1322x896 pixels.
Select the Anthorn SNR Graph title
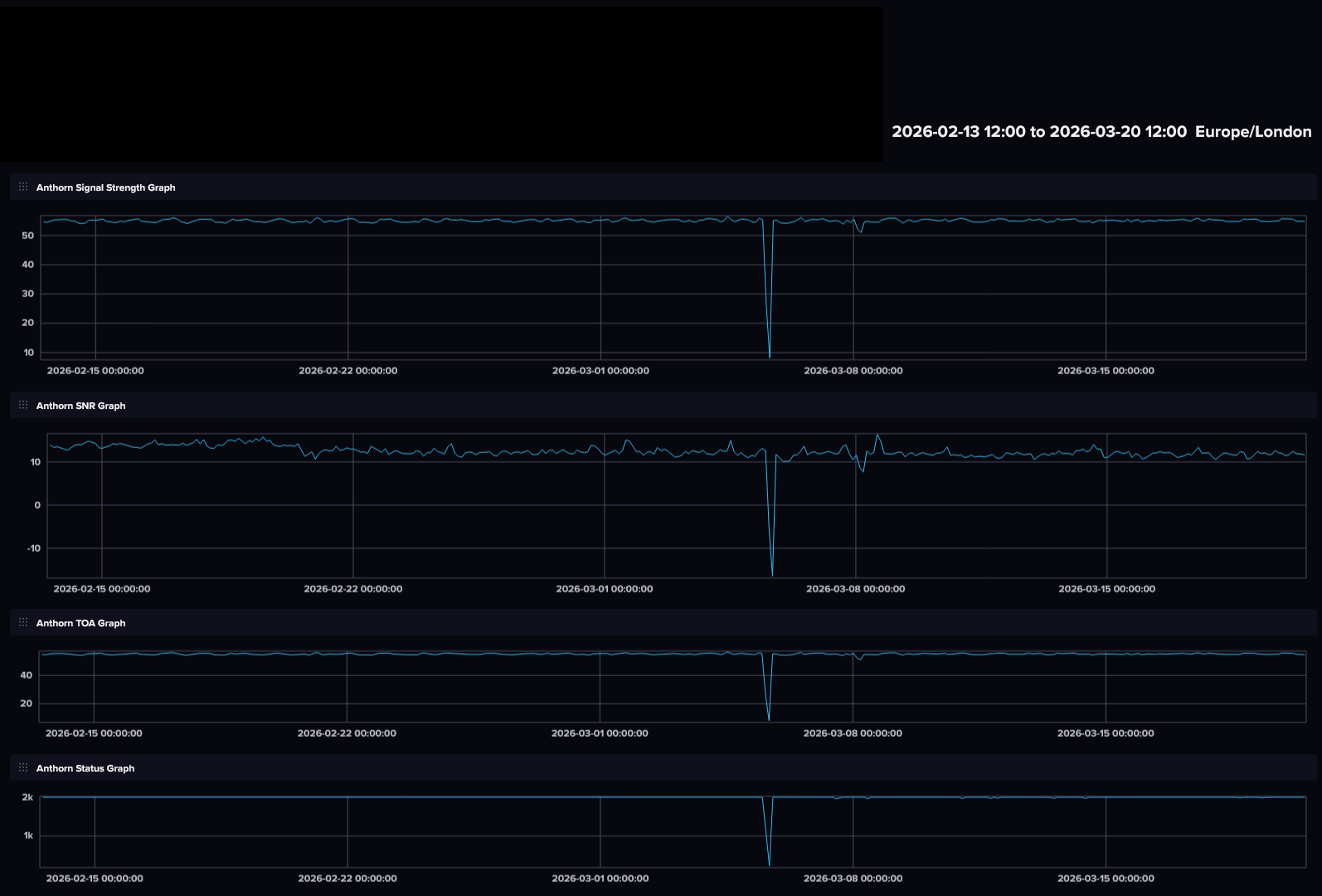80,405
